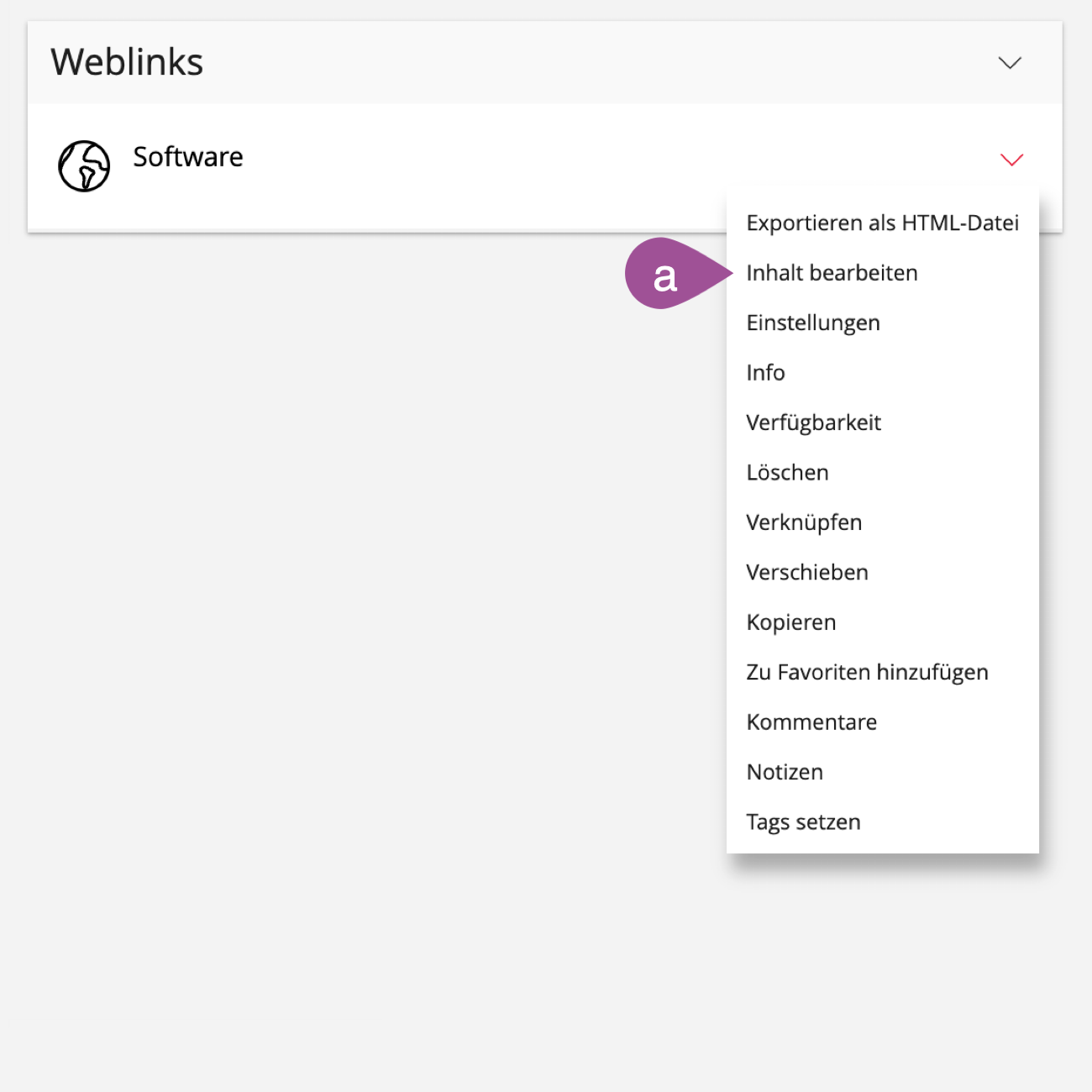Open Einstellungen from the actions menu
The image size is (1092, 1092).
[x=813, y=323]
